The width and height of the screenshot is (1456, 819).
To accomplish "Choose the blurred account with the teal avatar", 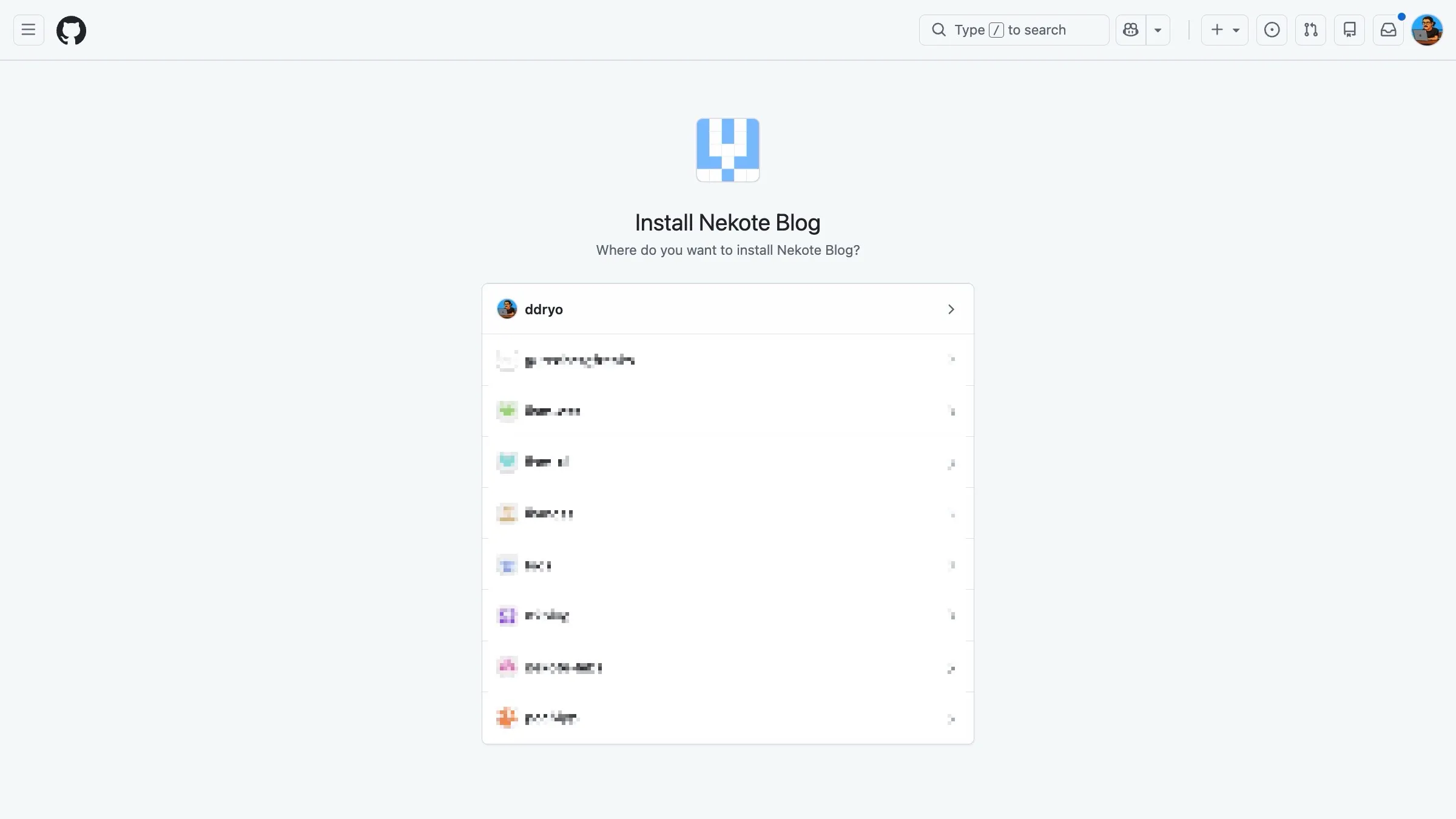I will pyautogui.click(x=728, y=462).
